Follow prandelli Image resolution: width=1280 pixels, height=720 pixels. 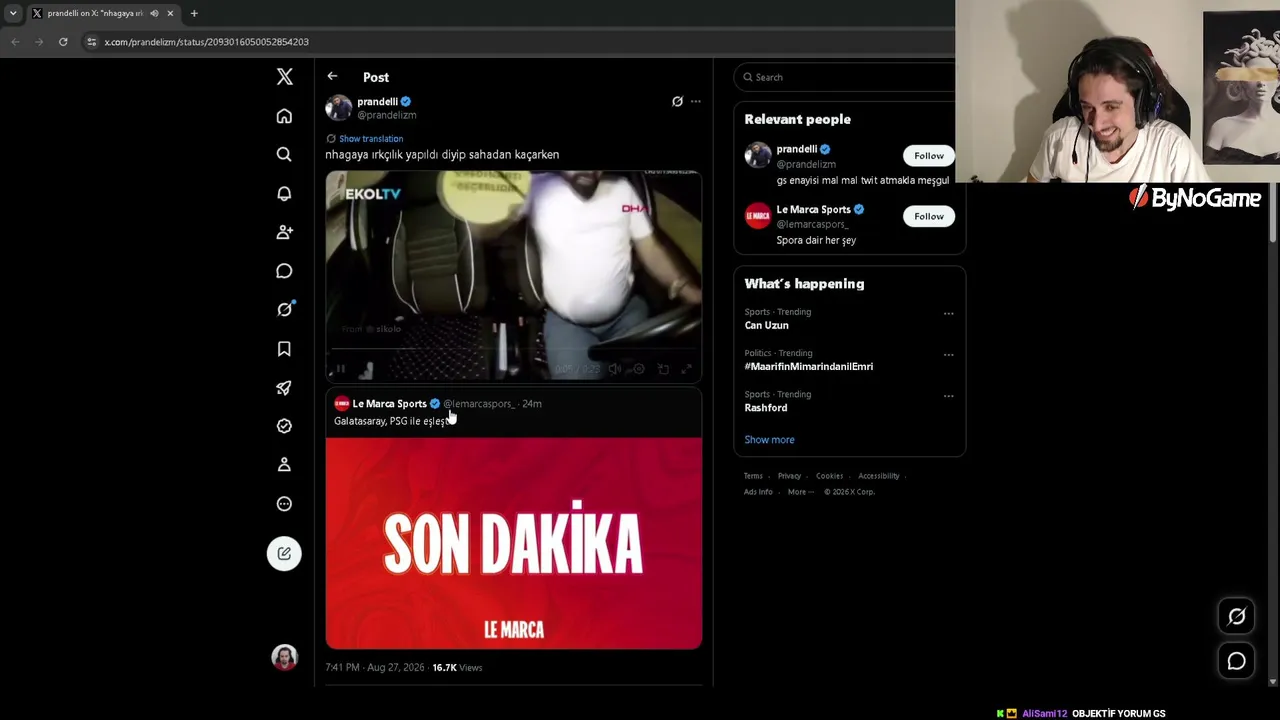[929, 156]
